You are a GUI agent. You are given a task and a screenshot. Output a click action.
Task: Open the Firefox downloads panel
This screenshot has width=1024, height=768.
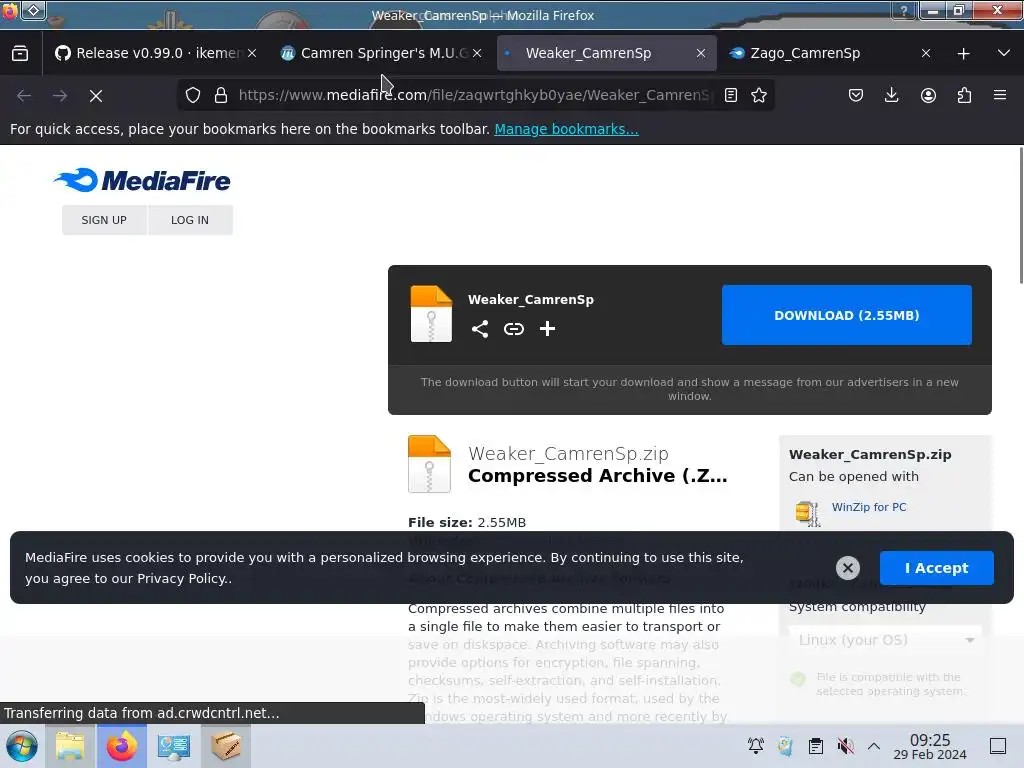coord(891,95)
